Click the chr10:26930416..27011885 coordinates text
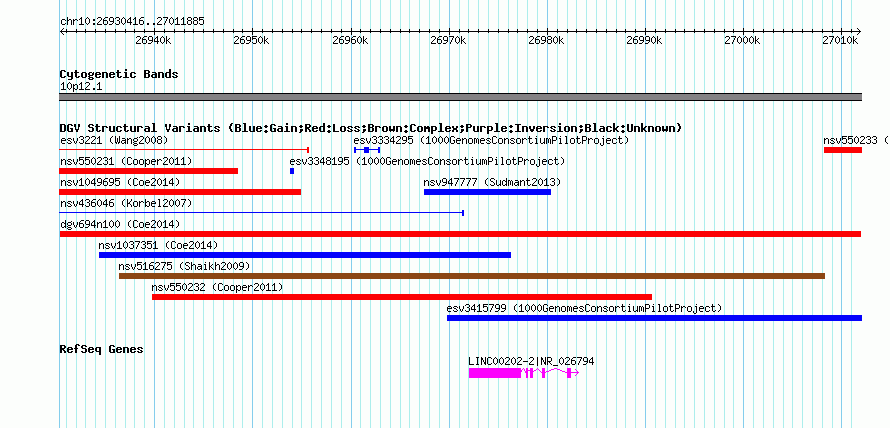 (x=132, y=22)
